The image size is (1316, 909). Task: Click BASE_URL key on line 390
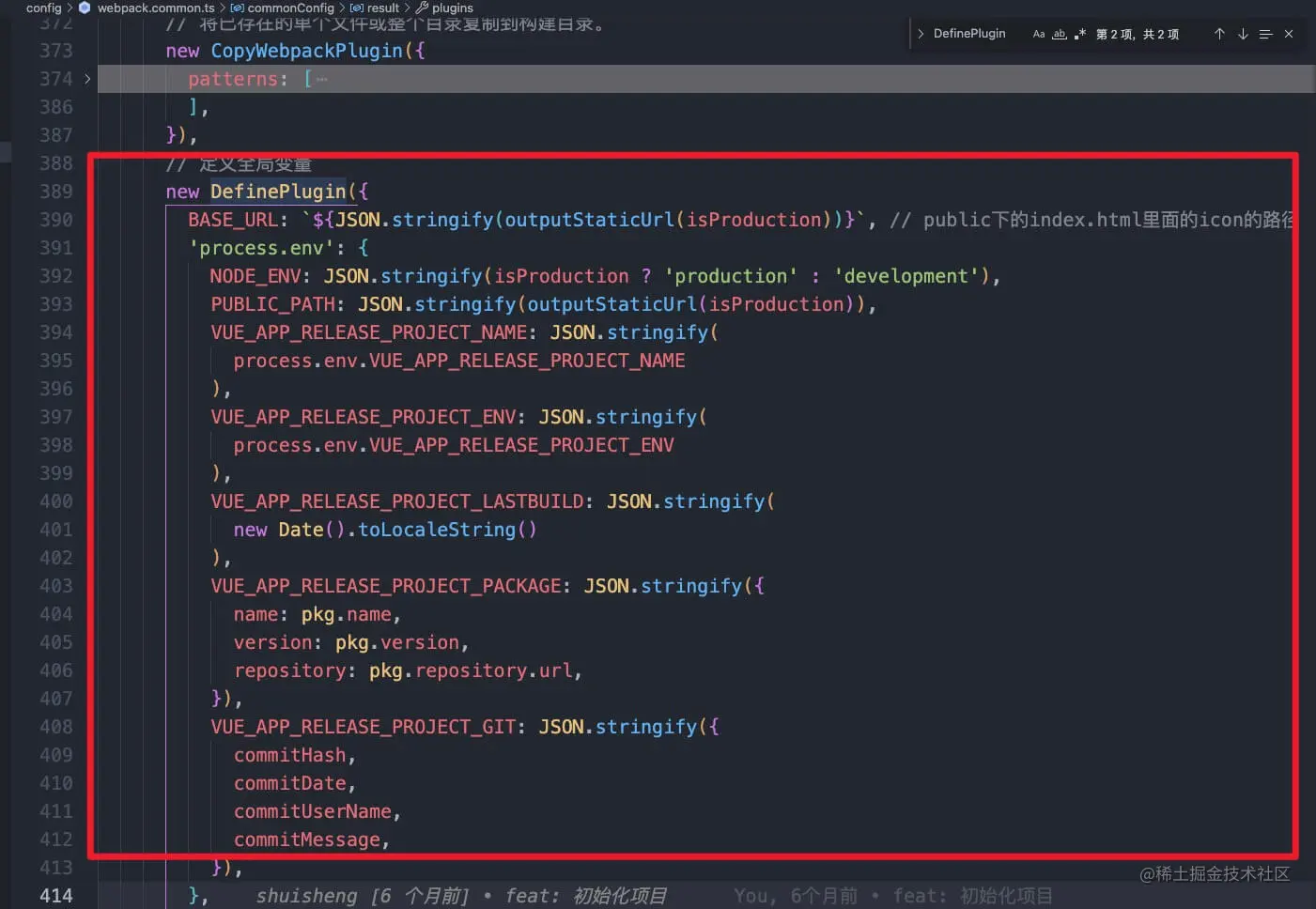pyautogui.click(x=232, y=220)
